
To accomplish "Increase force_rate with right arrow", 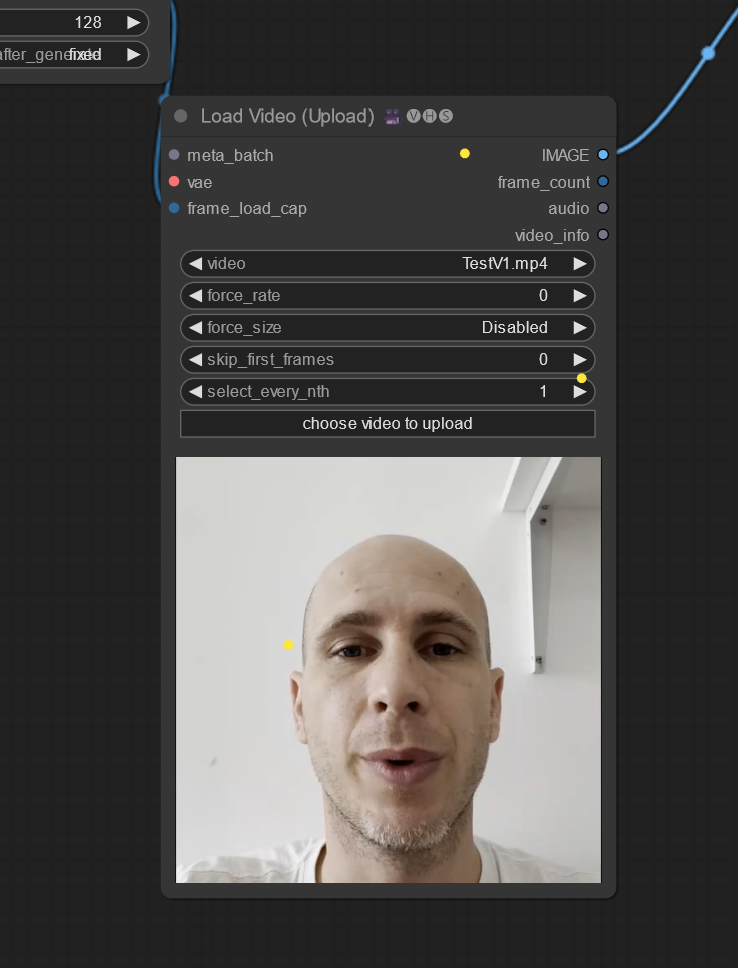I will [x=579, y=296].
